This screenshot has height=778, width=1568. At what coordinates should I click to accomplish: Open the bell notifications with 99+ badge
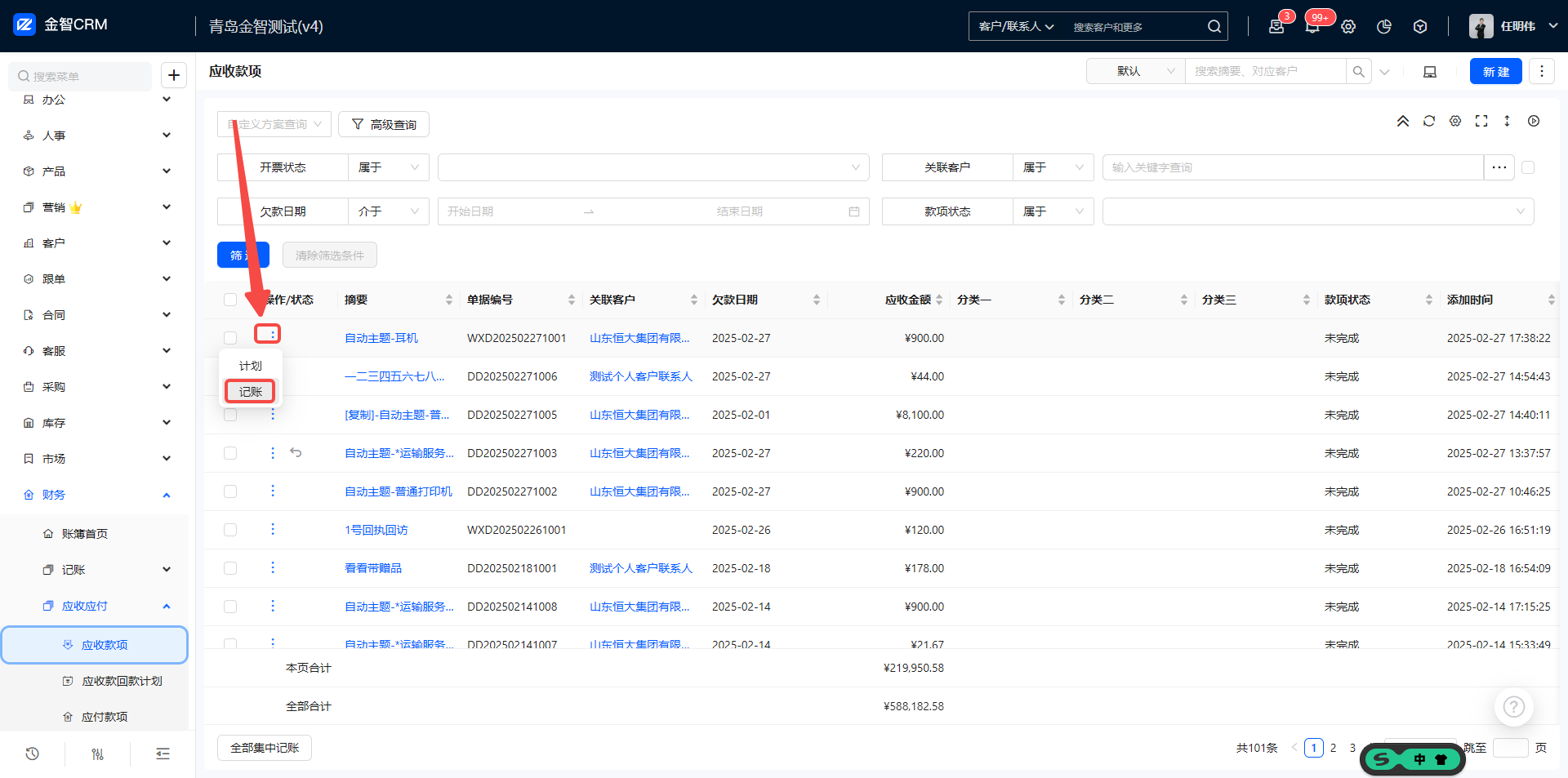coord(1312,26)
